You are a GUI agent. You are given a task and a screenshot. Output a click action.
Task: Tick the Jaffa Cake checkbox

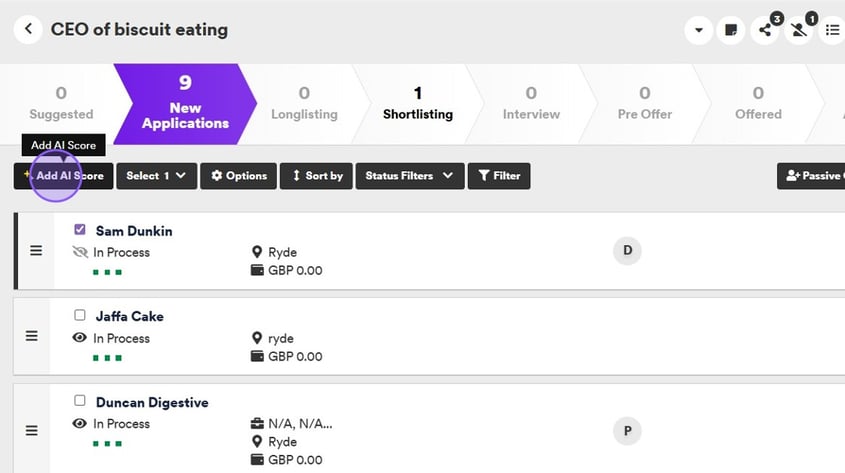pyautogui.click(x=80, y=316)
